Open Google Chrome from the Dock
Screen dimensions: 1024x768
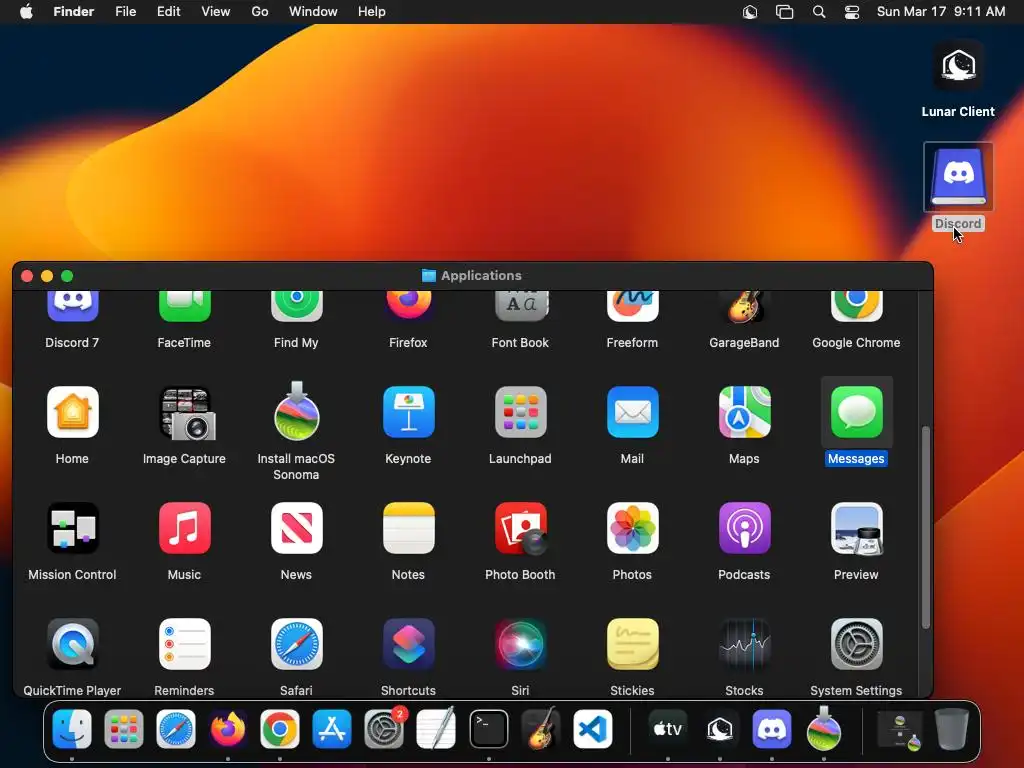(x=280, y=729)
